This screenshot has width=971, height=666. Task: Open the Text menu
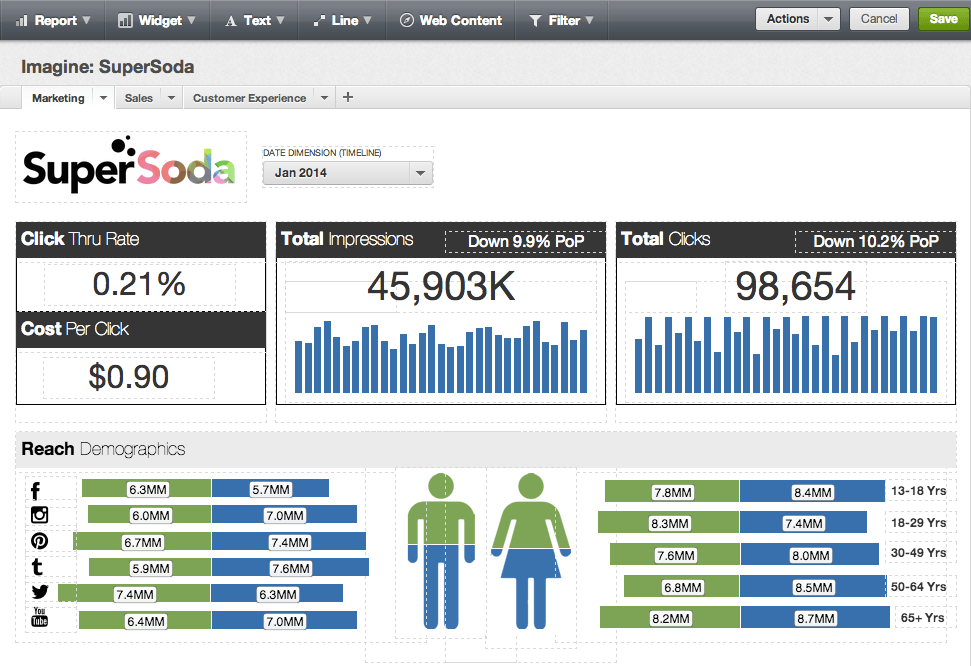255,20
